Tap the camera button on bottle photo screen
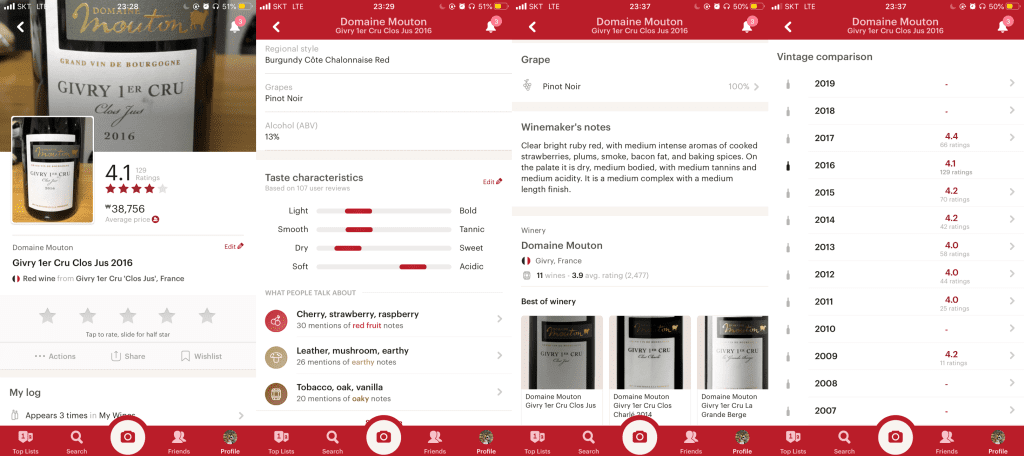Viewport: 1024px width, 456px height. pos(128,436)
